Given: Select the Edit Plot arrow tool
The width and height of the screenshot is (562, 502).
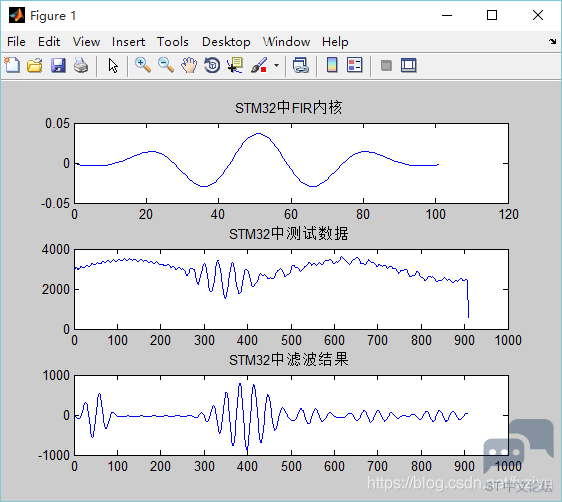Looking at the screenshot, I should pos(113,66).
